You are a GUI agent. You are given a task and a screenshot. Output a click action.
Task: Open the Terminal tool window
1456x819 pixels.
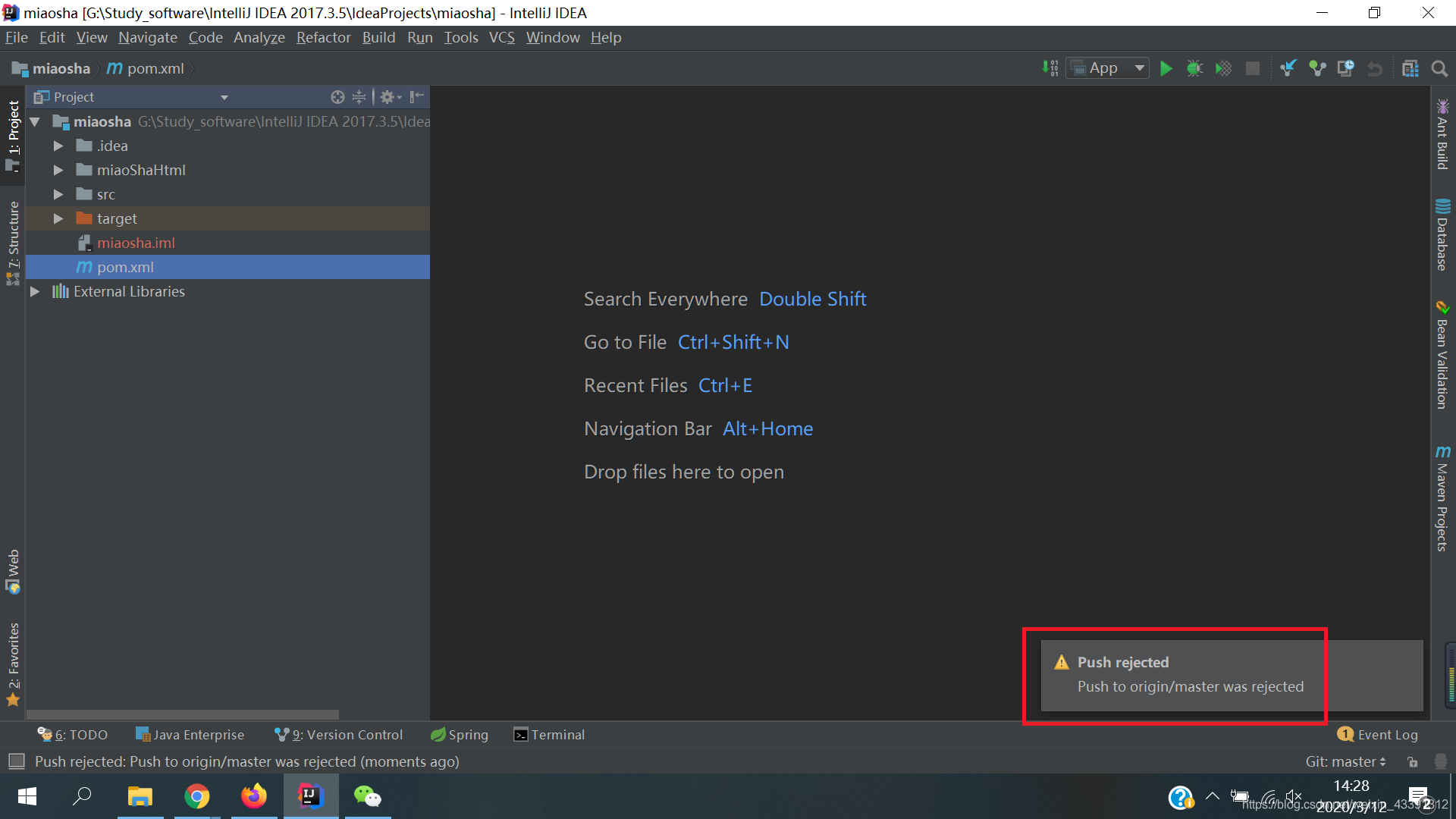(549, 734)
